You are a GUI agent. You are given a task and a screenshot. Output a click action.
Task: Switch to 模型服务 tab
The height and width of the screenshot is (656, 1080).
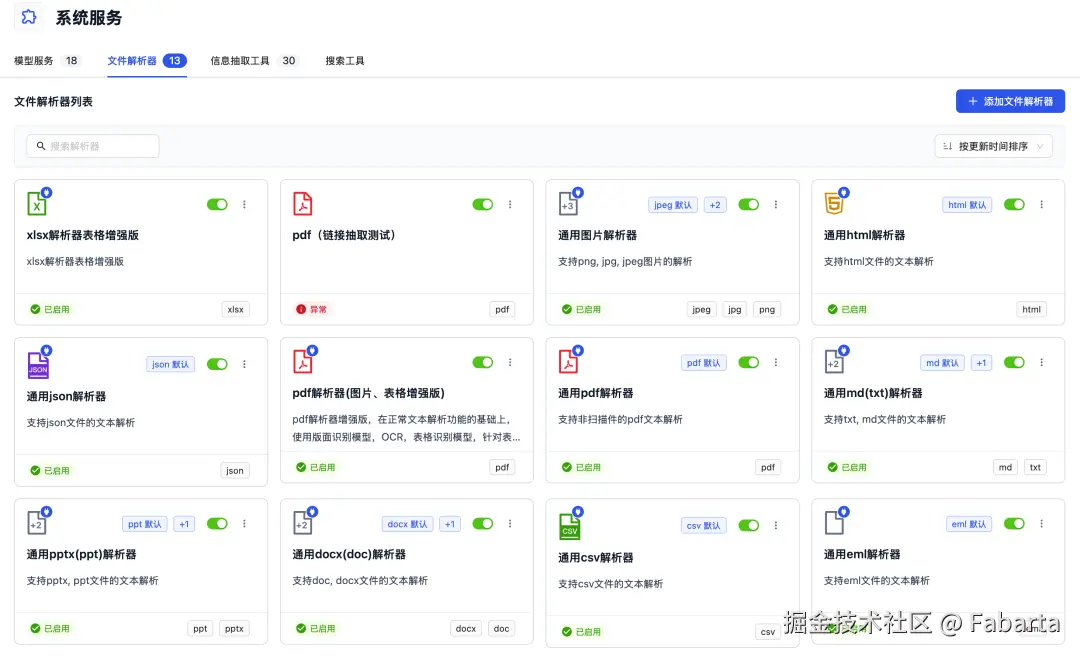[47, 61]
